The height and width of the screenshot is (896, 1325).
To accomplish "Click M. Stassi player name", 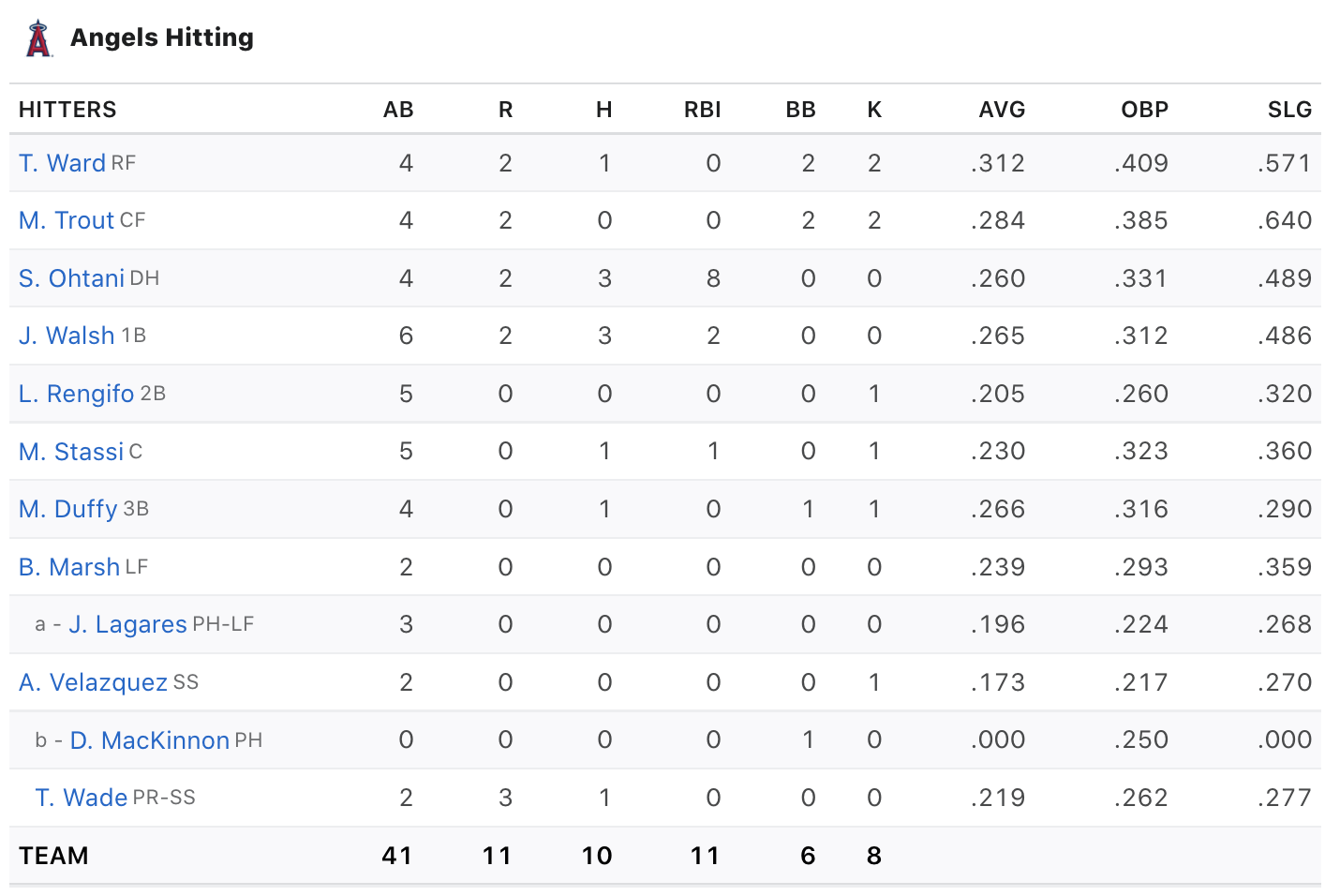I will click(71, 452).
